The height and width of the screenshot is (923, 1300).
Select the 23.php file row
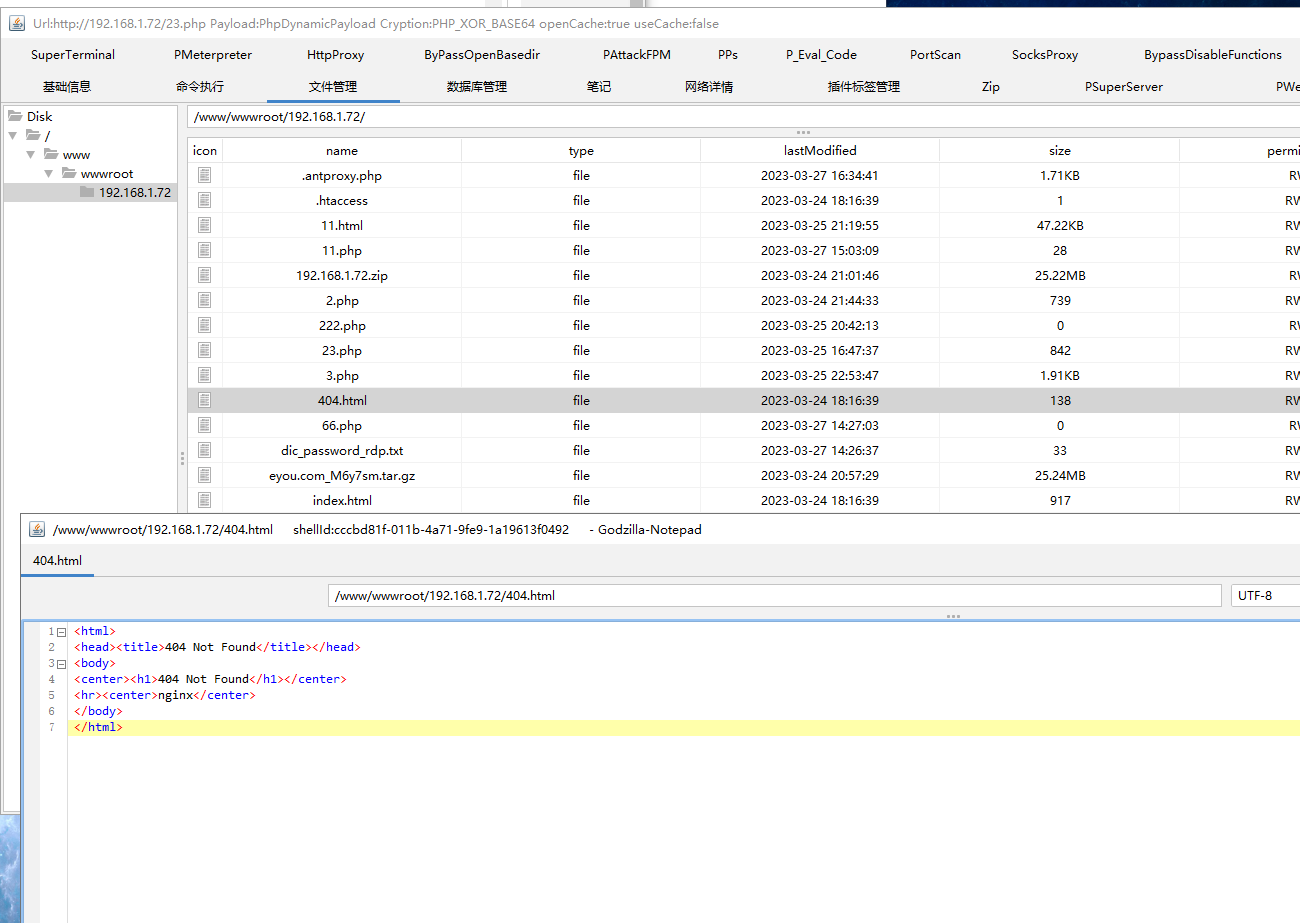[x=744, y=350]
